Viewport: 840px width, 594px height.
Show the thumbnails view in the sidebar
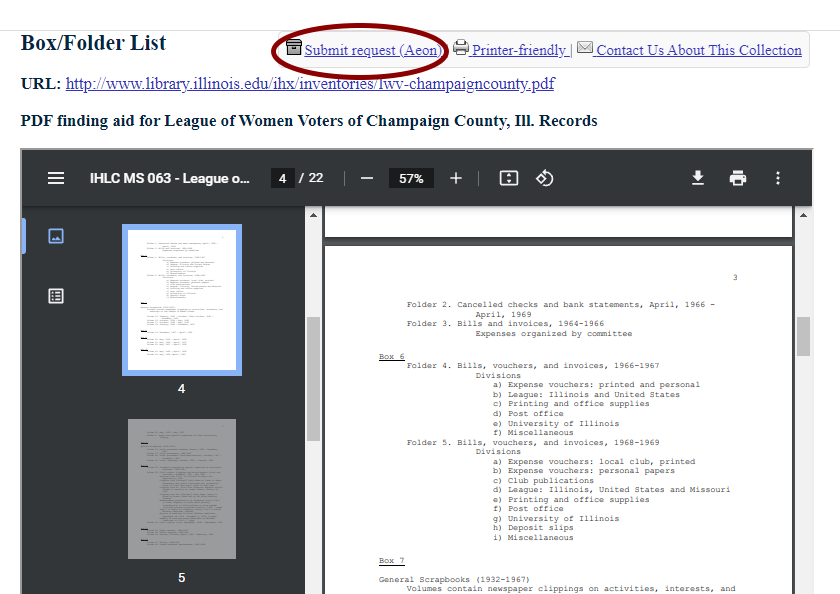(56, 236)
